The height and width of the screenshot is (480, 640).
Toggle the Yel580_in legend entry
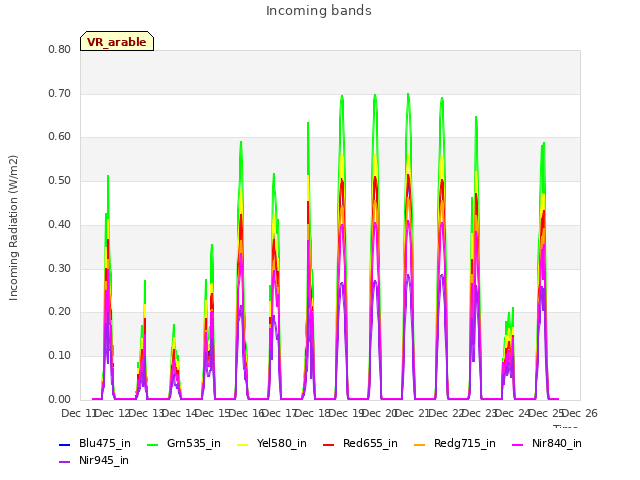point(272,443)
